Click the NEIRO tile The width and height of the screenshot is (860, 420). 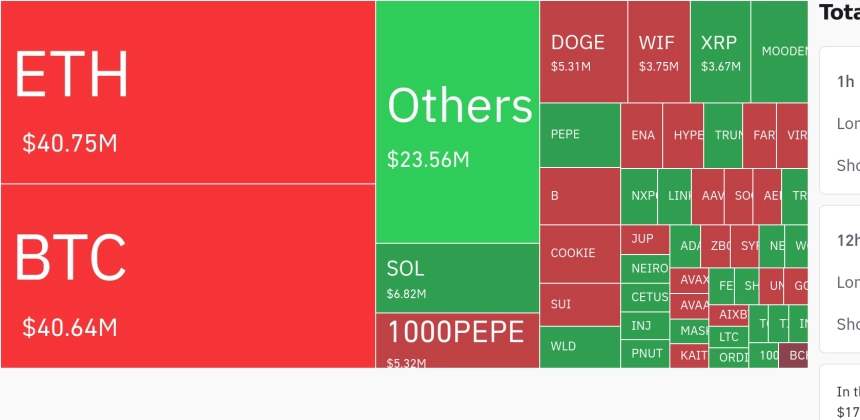click(645, 269)
